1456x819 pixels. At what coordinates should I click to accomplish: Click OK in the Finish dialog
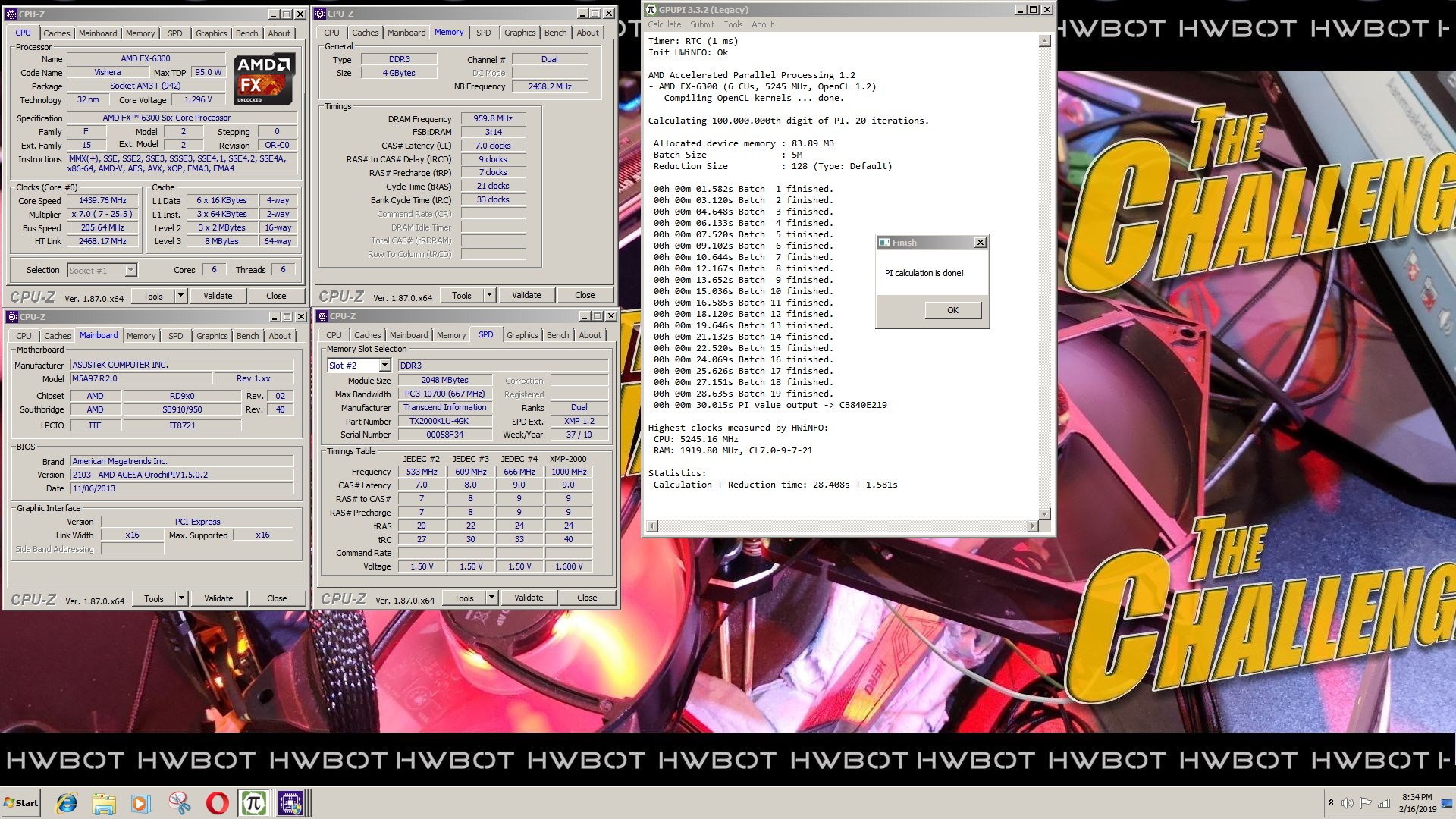(x=952, y=310)
